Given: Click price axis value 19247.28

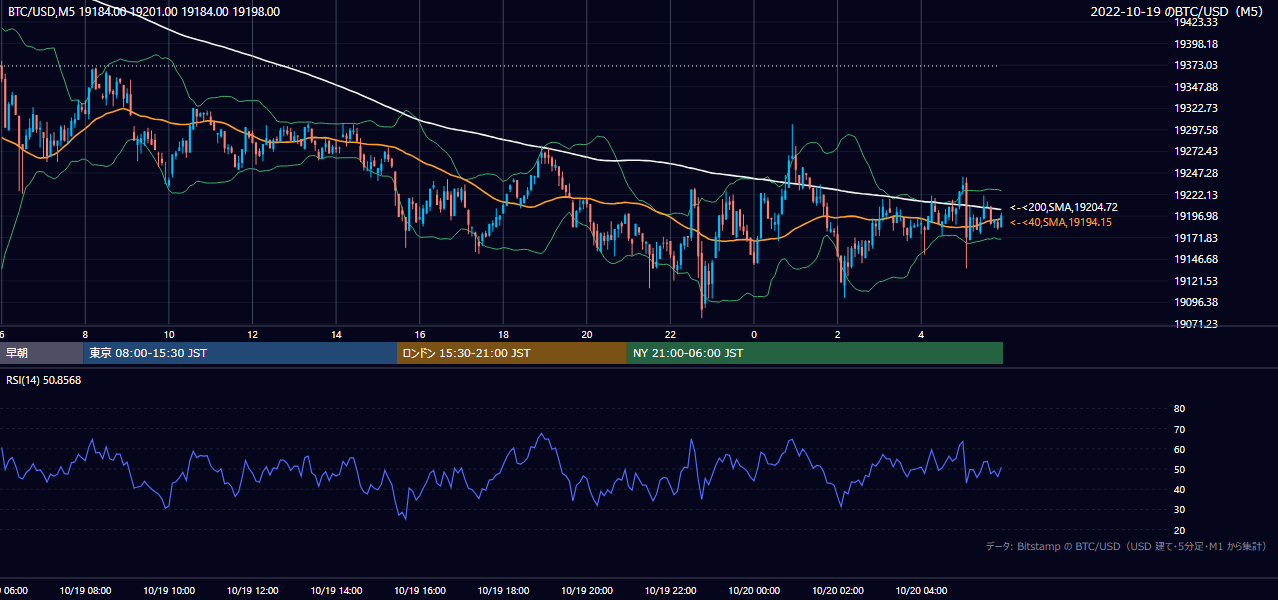Looking at the screenshot, I should tap(1195, 173).
